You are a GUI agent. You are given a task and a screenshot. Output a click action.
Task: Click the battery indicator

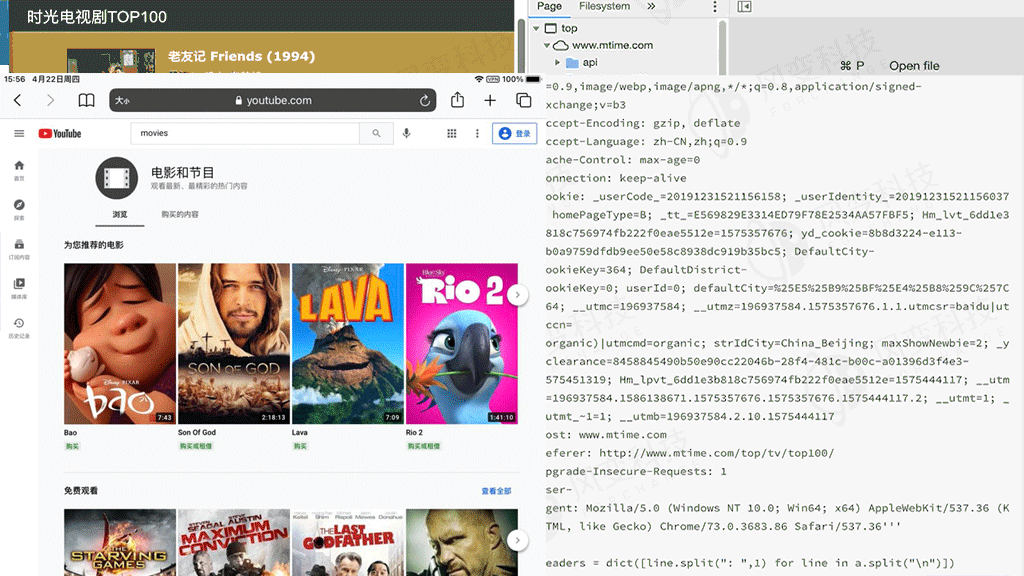[534, 79]
